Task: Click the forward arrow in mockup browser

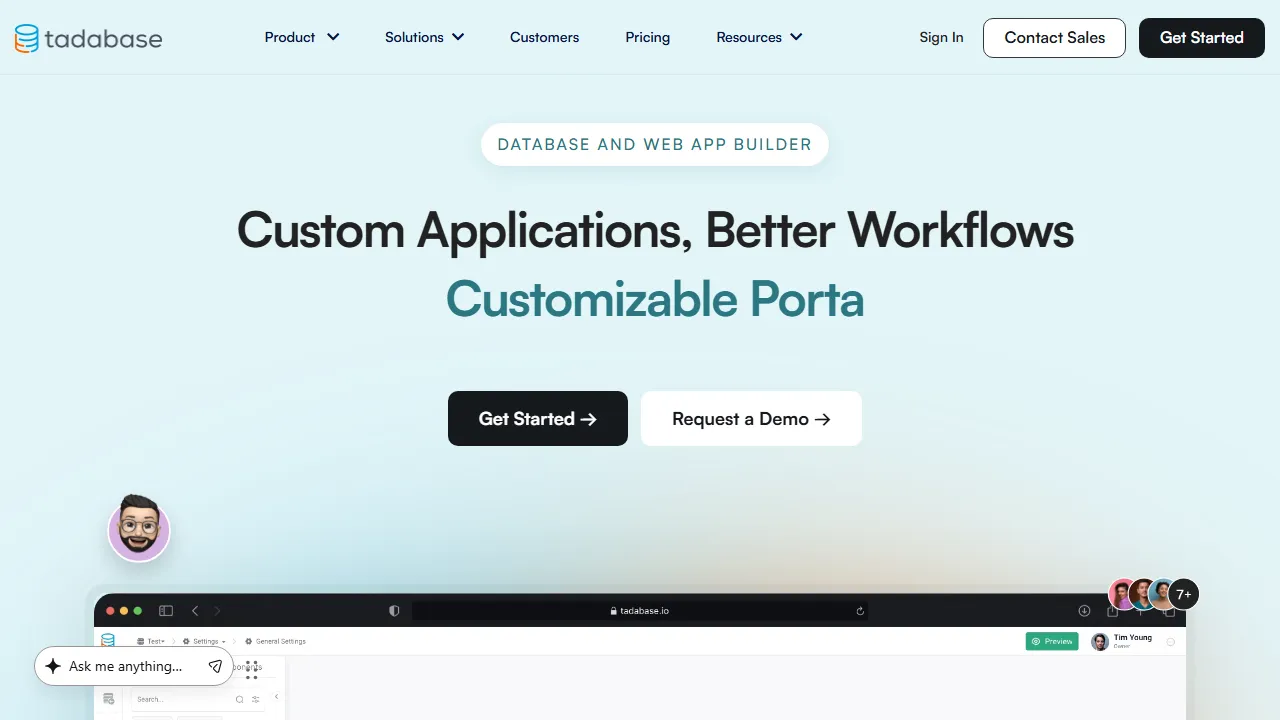Action: [217, 610]
